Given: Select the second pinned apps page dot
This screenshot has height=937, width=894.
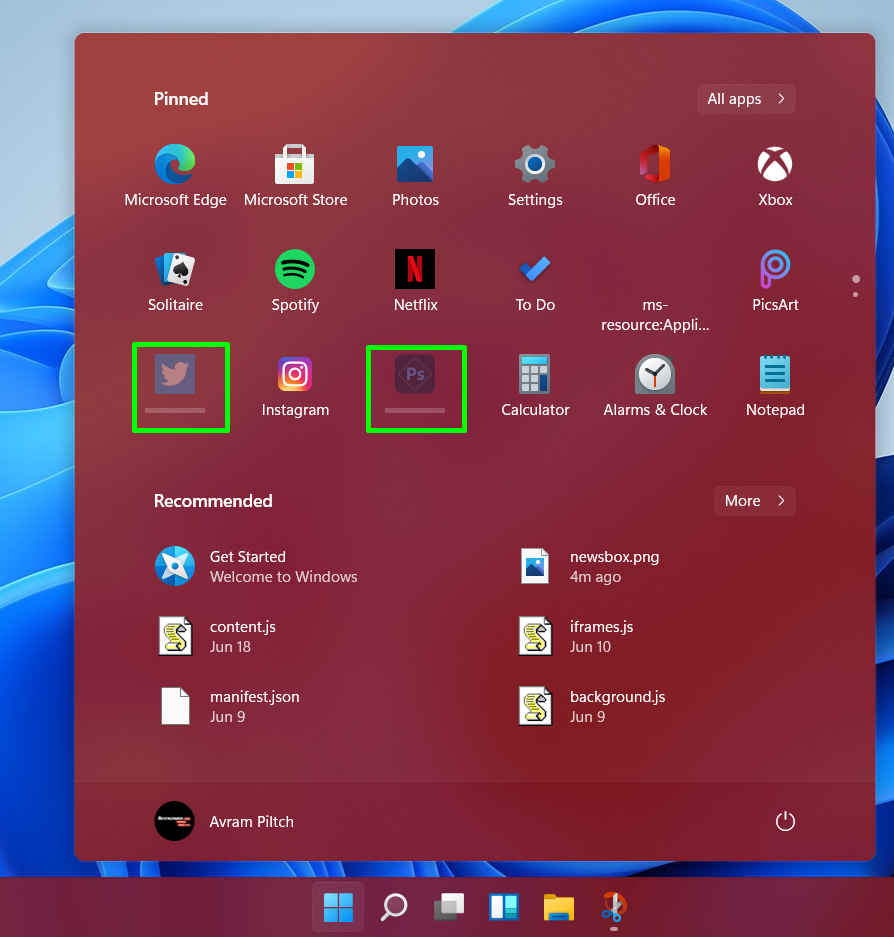Looking at the screenshot, I should tap(856, 295).
